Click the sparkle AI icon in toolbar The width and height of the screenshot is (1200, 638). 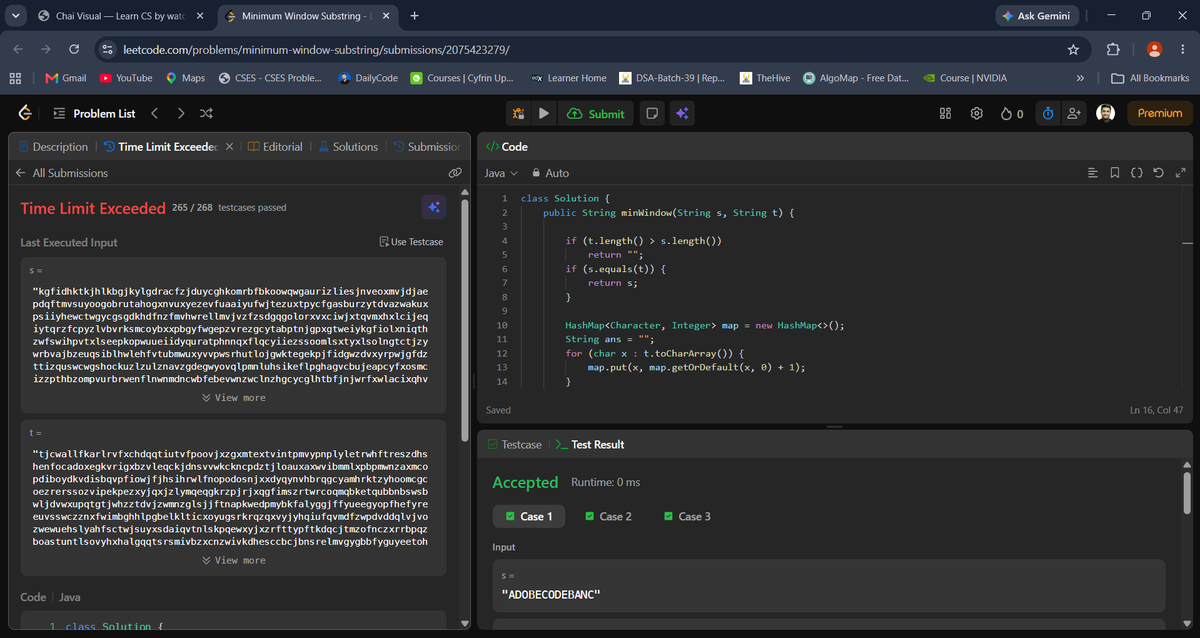pyautogui.click(x=682, y=114)
